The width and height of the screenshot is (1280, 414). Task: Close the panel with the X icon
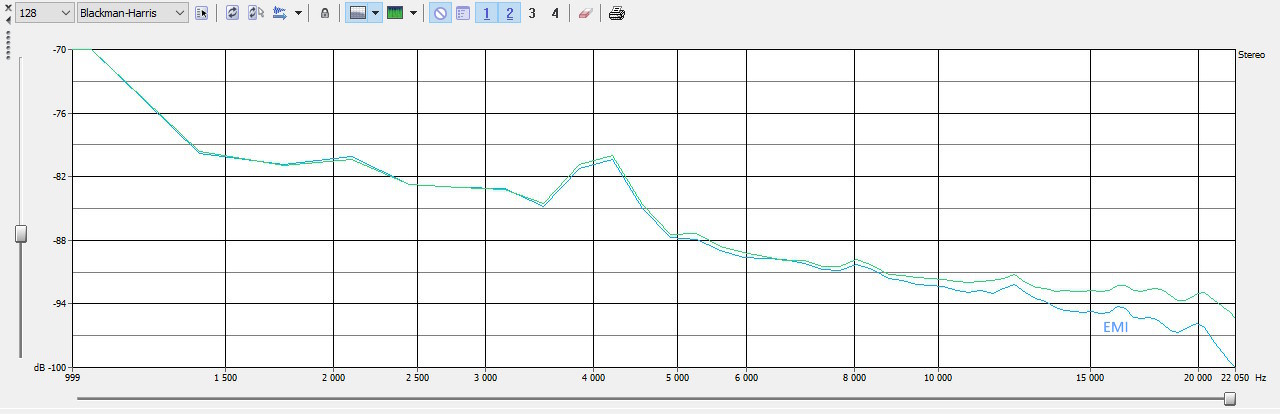click(x=7, y=6)
